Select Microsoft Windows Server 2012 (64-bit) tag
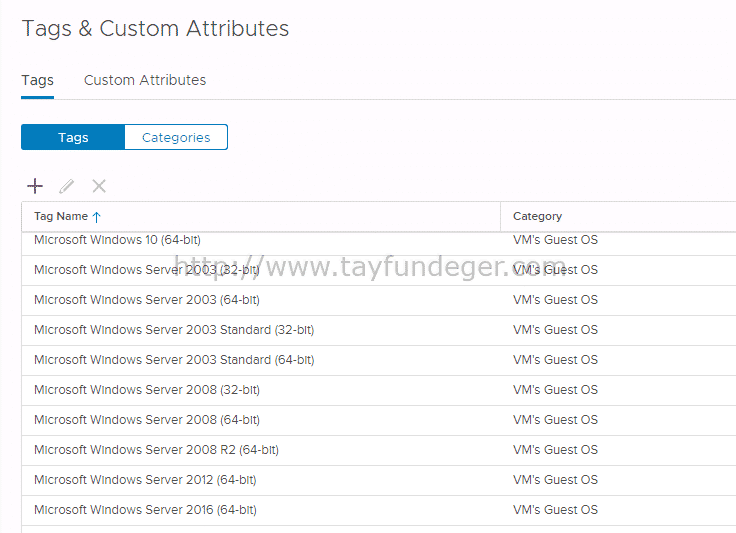Image resolution: width=736 pixels, height=533 pixels. click(146, 480)
